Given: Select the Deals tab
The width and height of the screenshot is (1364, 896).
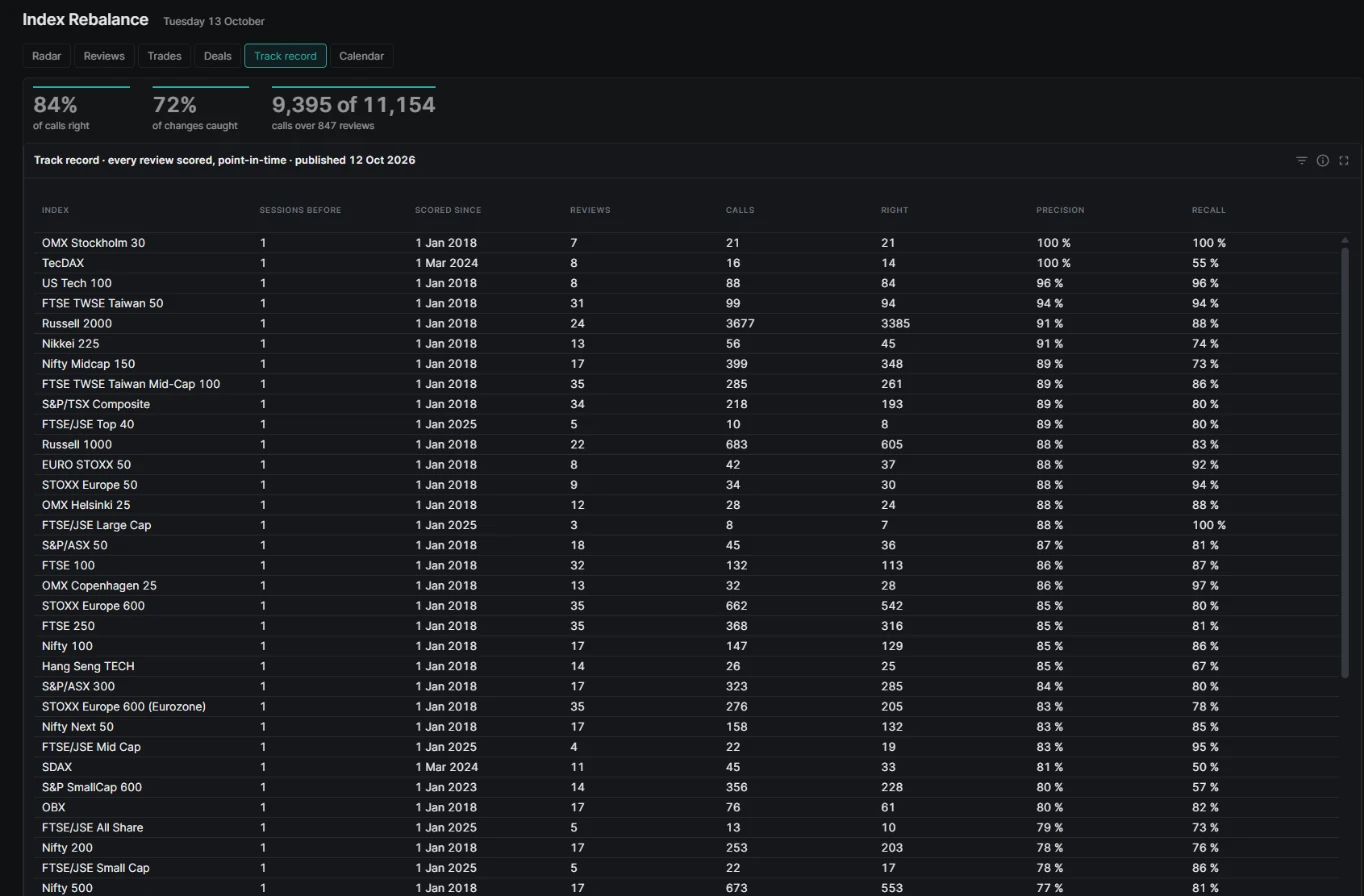Looking at the screenshot, I should click(218, 56).
